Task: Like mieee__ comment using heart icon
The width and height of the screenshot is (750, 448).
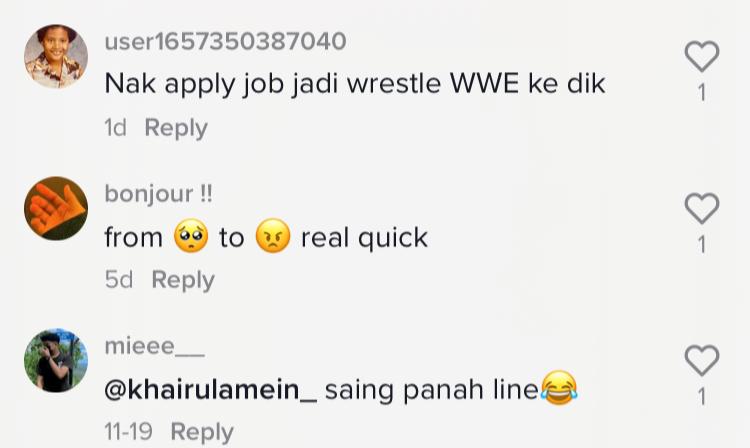Action: point(702,360)
